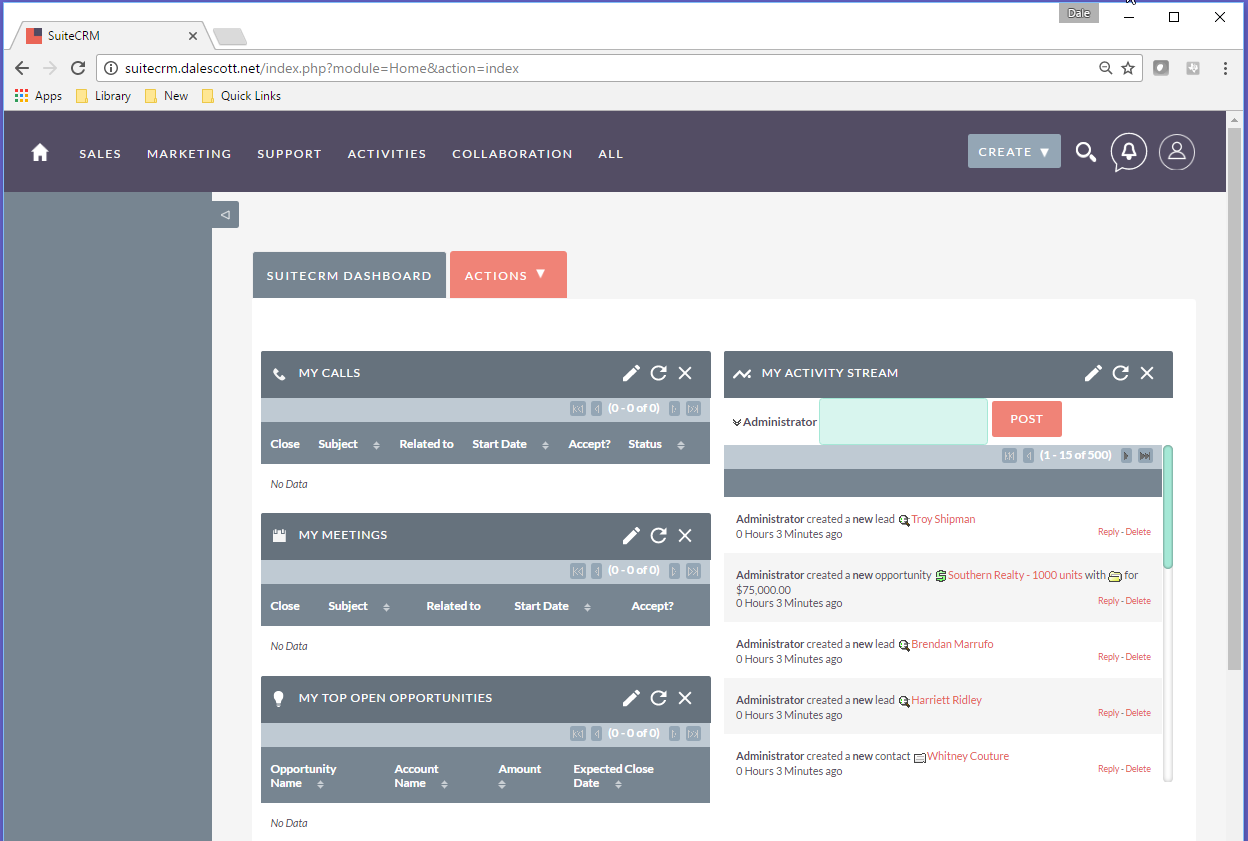Go to first page in Activity Stream
The width and height of the screenshot is (1248, 841).
[1009, 456]
